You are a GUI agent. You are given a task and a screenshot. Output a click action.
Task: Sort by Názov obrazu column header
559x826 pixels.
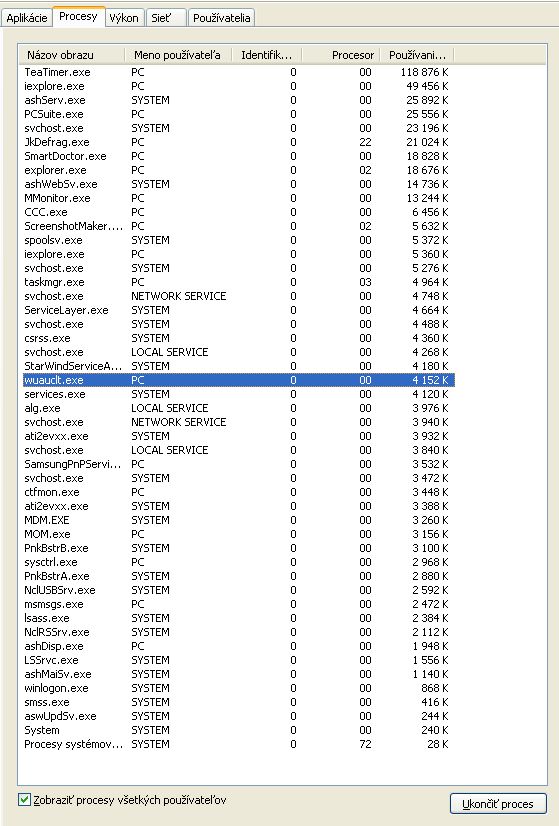pyautogui.click(x=72, y=55)
